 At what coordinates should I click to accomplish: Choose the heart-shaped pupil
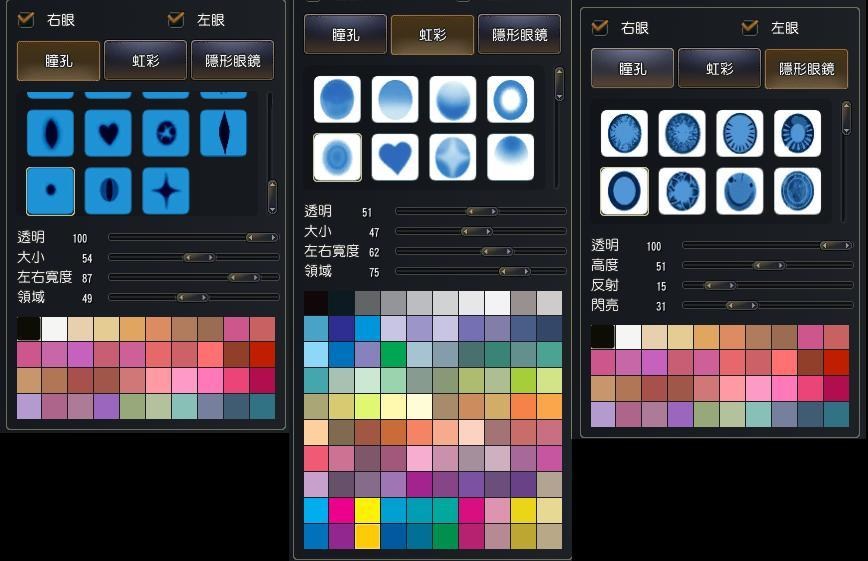[x=108, y=133]
